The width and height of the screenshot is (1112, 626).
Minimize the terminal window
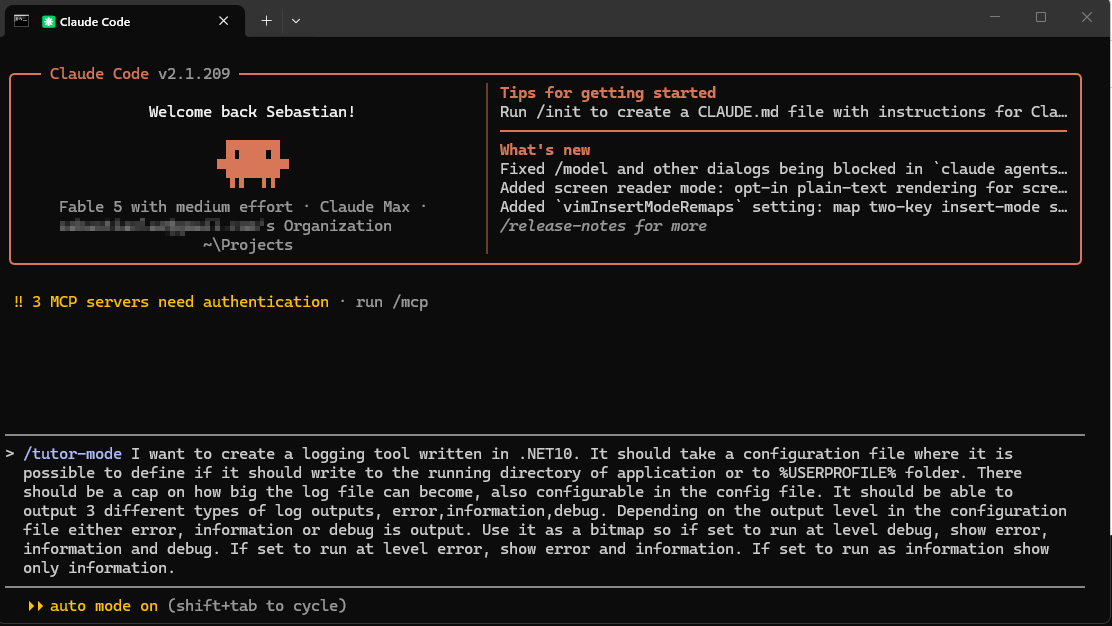(995, 17)
